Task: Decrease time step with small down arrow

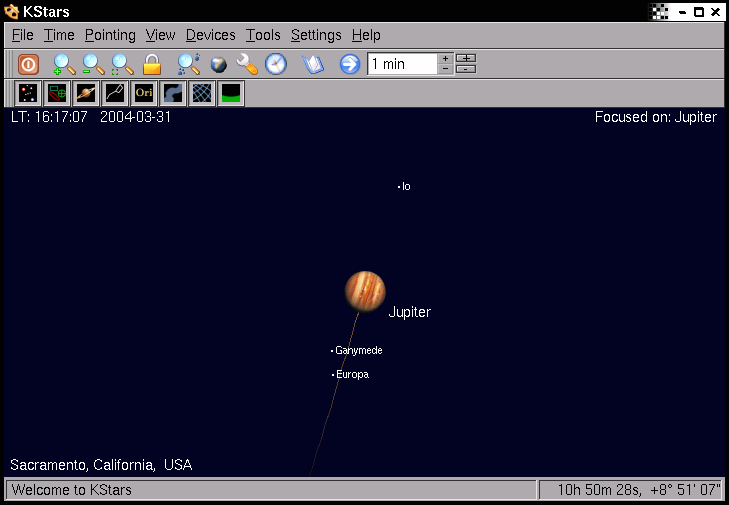Action: [x=445, y=70]
